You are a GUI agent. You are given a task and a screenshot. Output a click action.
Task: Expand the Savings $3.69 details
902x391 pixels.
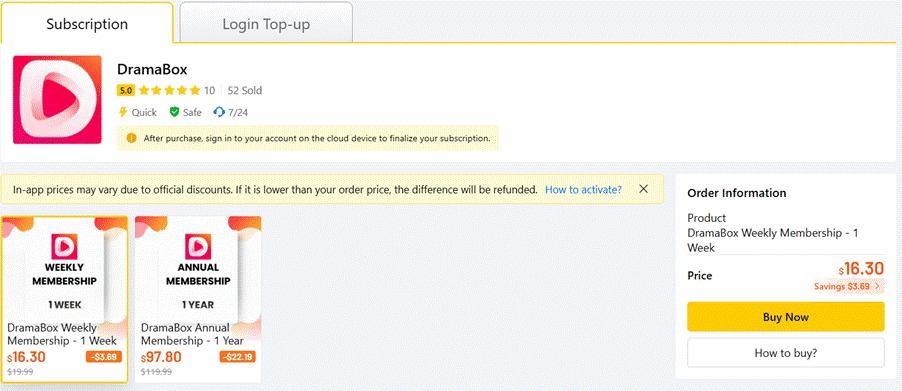click(849, 286)
